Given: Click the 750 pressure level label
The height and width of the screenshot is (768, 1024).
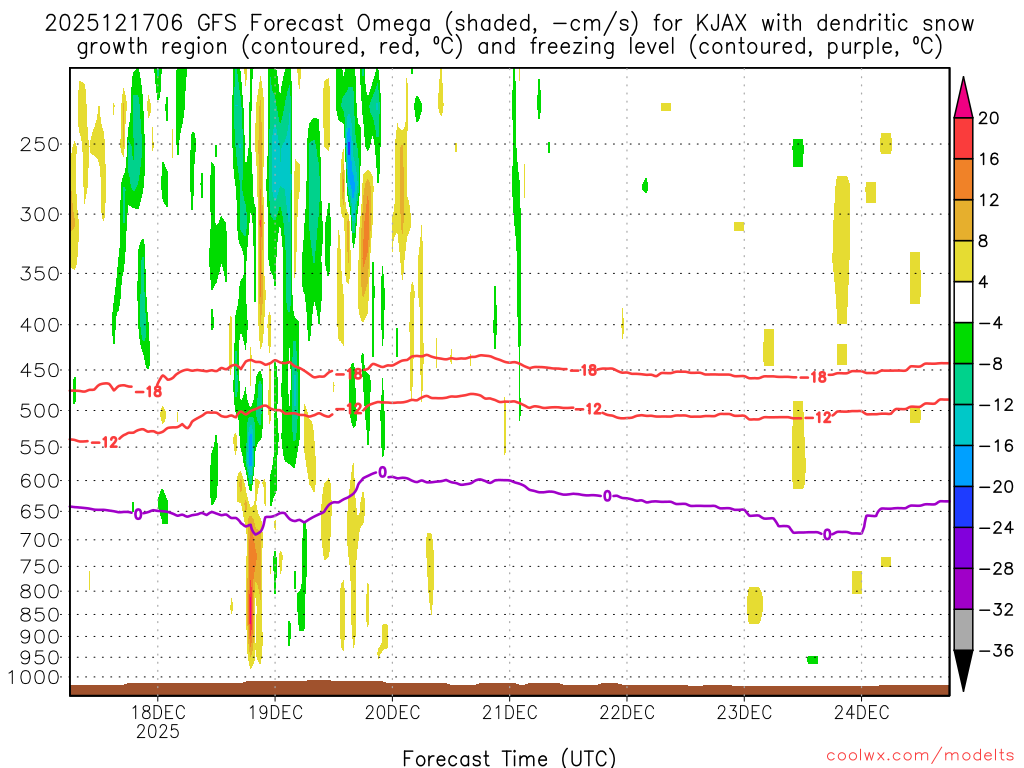Looking at the screenshot, I should click(x=40, y=567).
